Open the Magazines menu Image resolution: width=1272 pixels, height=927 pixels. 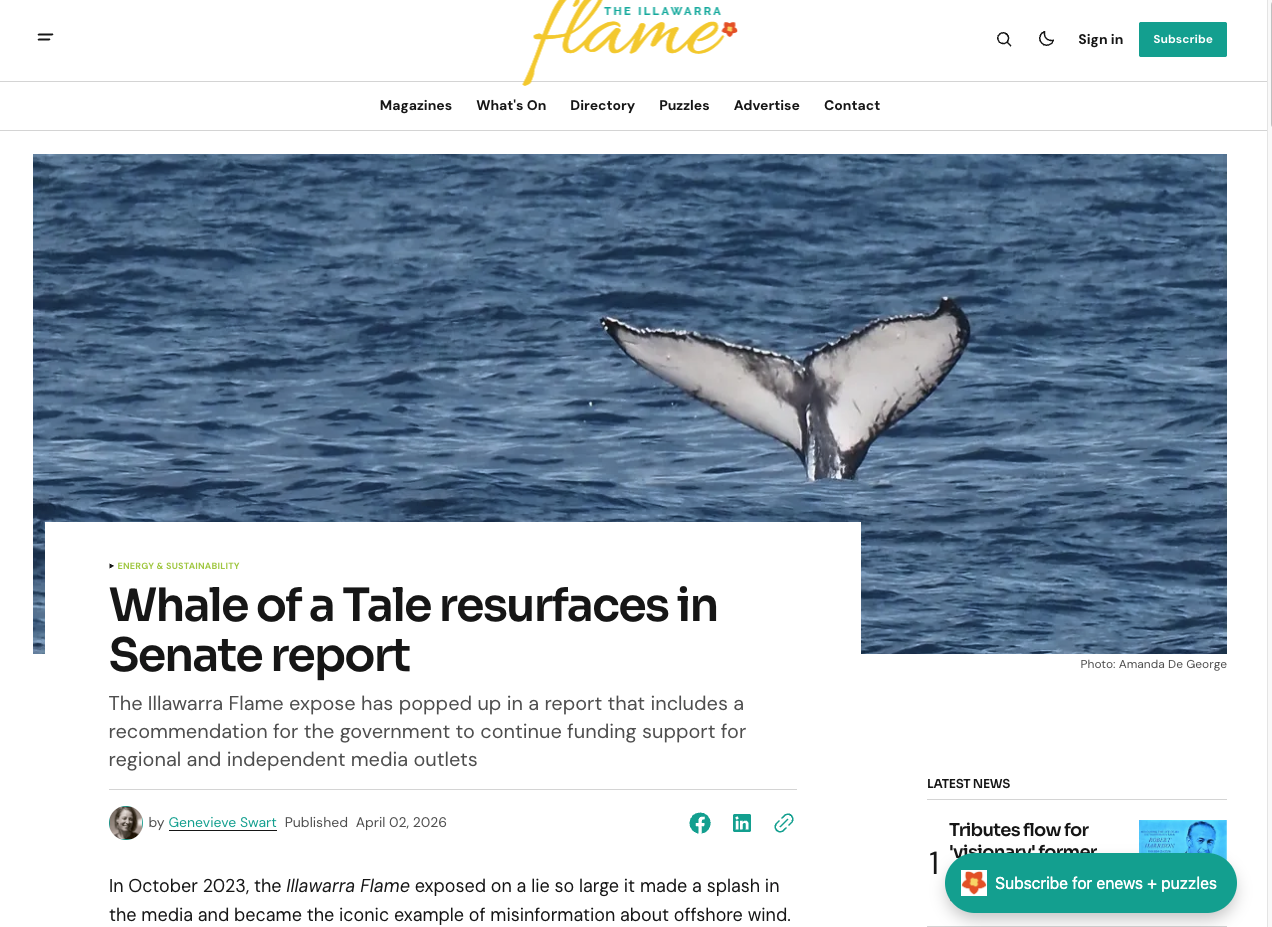tap(416, 106)
